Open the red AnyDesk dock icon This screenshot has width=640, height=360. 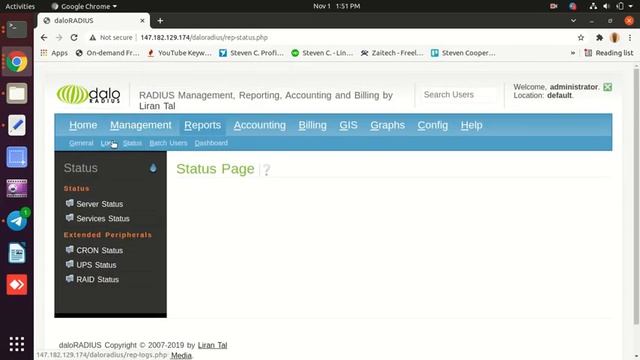click(17, 284)
